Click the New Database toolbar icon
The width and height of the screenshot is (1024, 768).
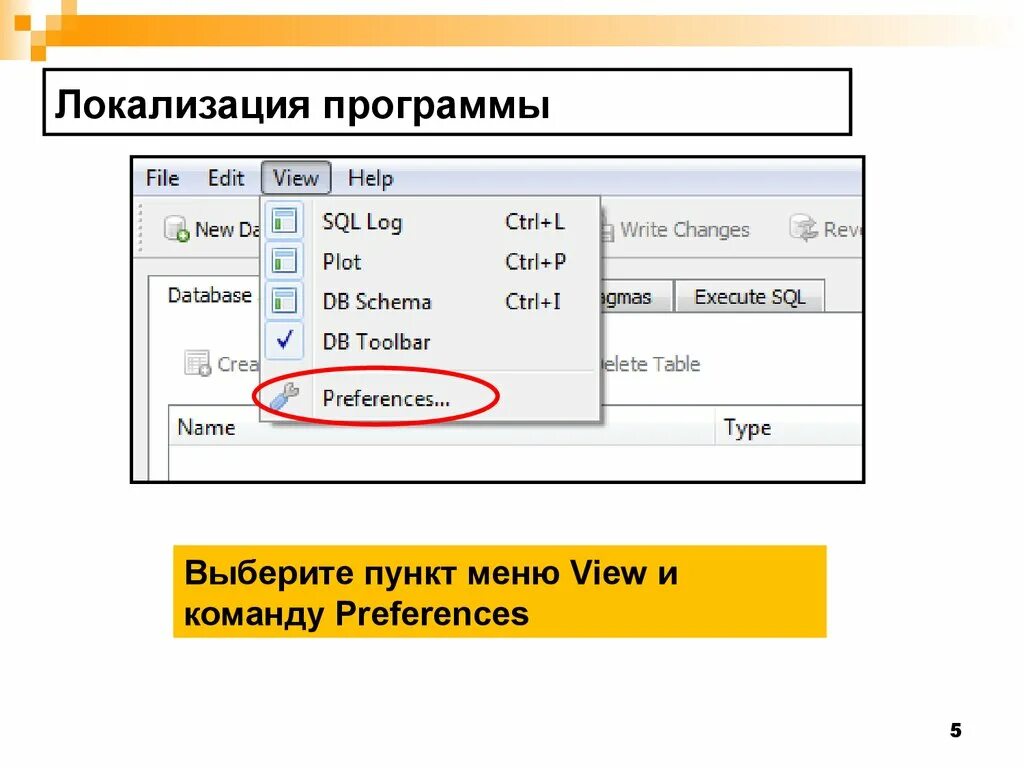click(x=176, y=229)
